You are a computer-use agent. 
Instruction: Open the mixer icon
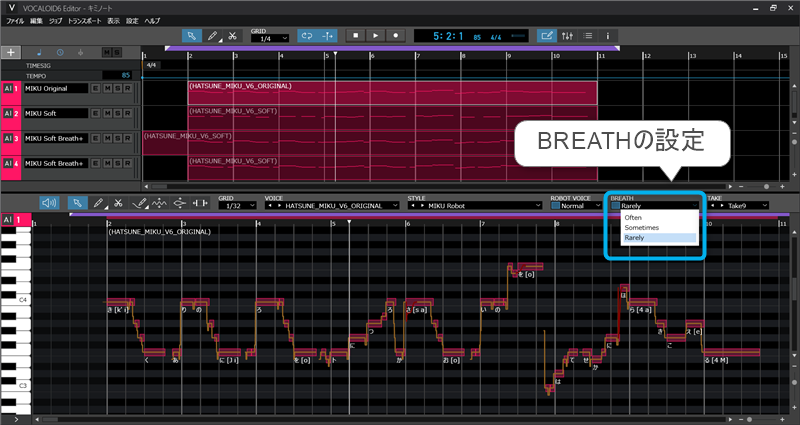click(x=567, y=36)
